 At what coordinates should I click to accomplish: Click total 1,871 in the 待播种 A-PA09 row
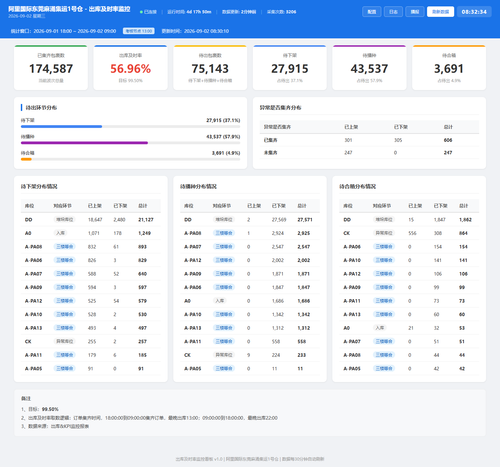[x=304, y=274]
